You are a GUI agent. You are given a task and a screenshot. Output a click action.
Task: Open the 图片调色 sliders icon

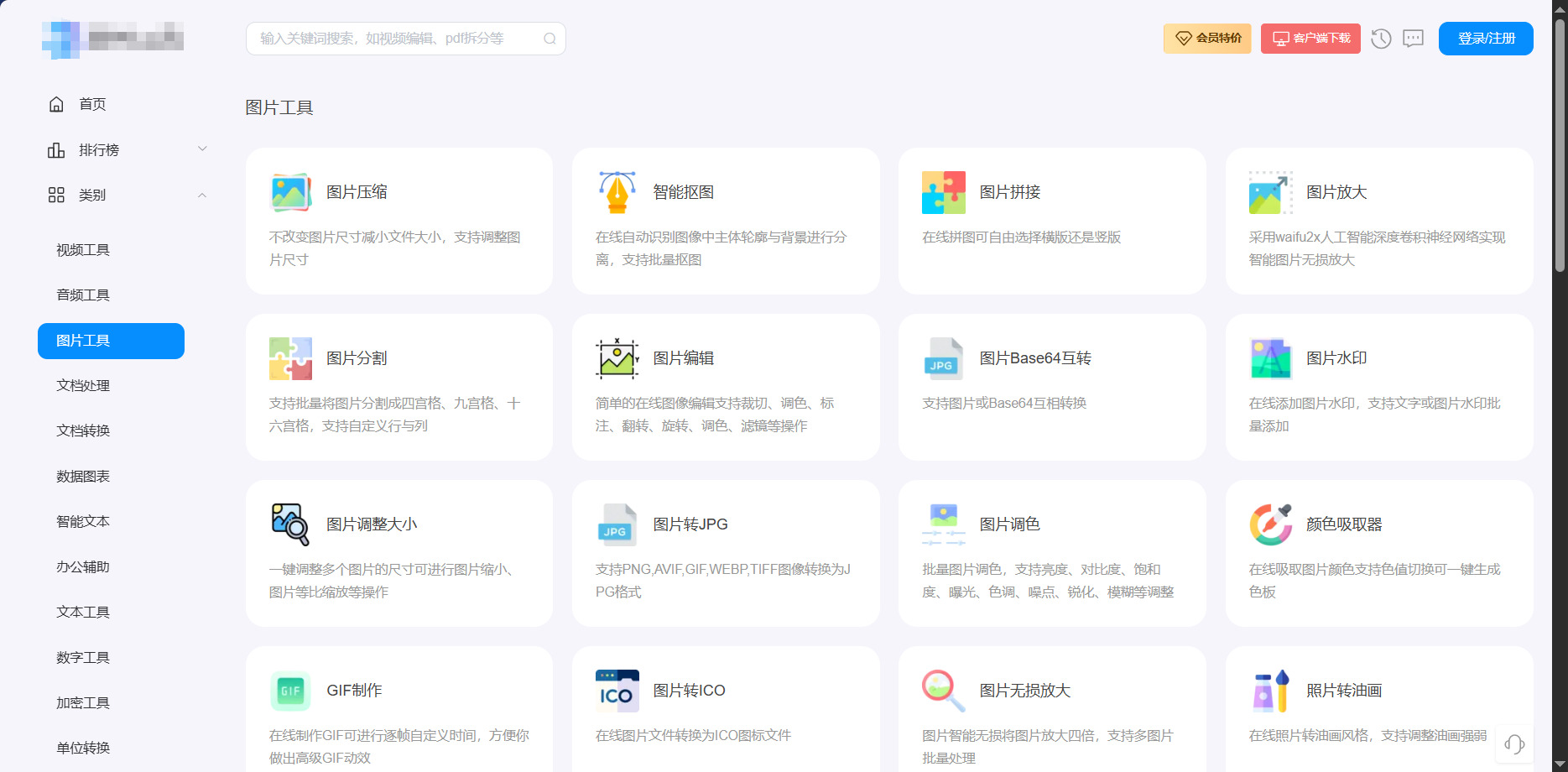[944, 524]
